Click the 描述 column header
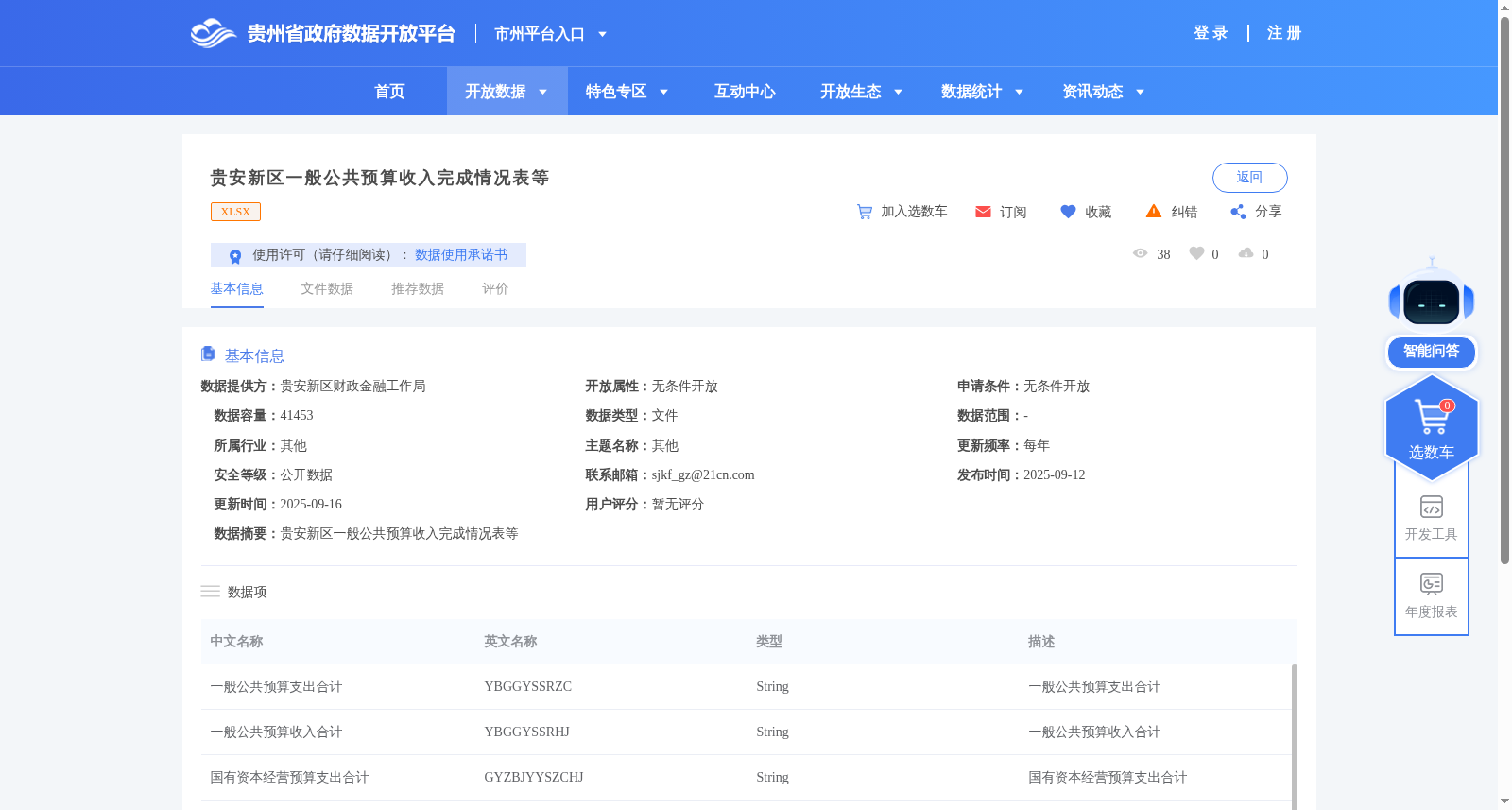The height and width of the screenshot is (810, 1512). (x=1041, y=642)
